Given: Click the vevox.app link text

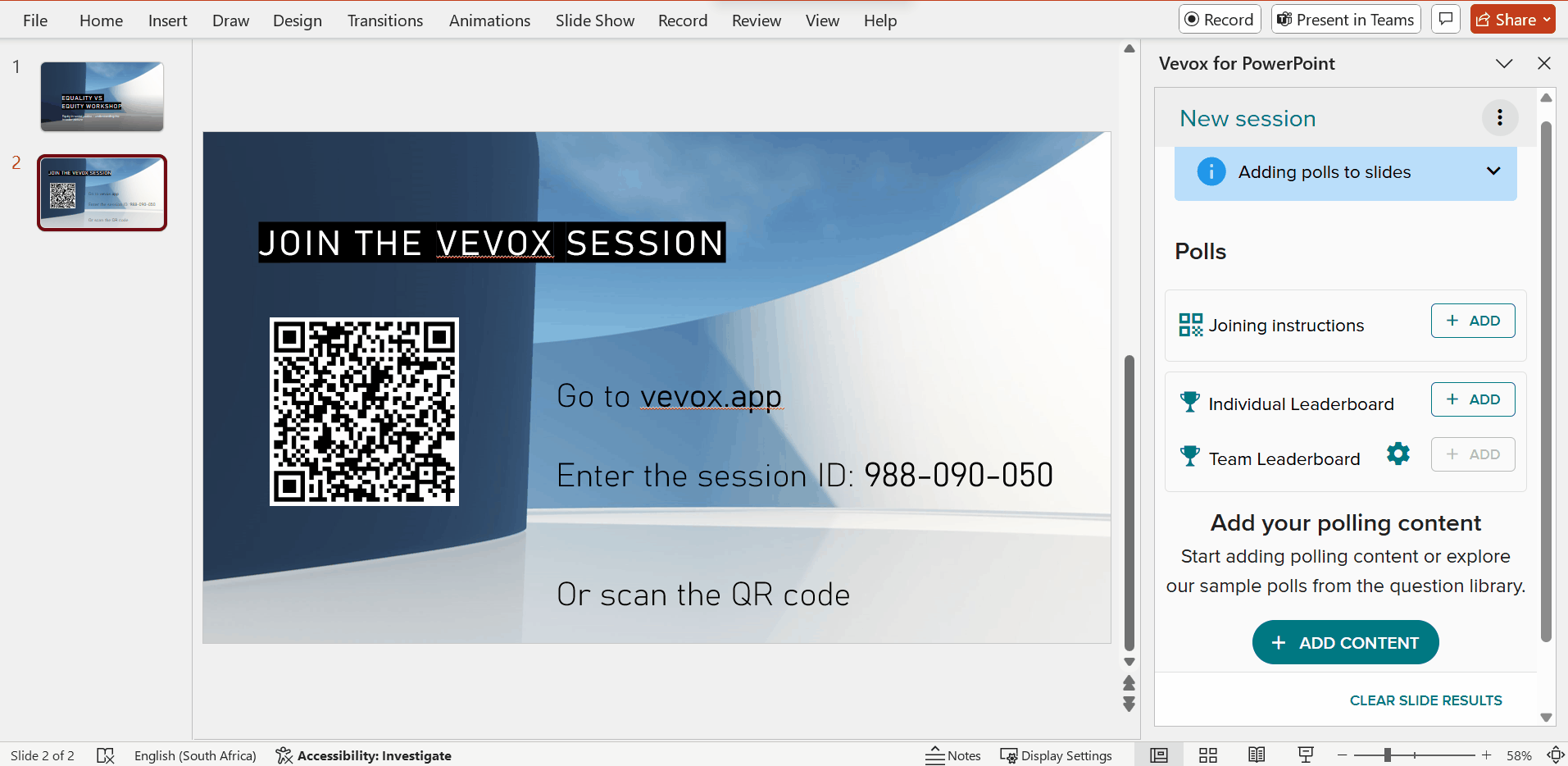Looking at the screenshot, I should coord(711,396).
